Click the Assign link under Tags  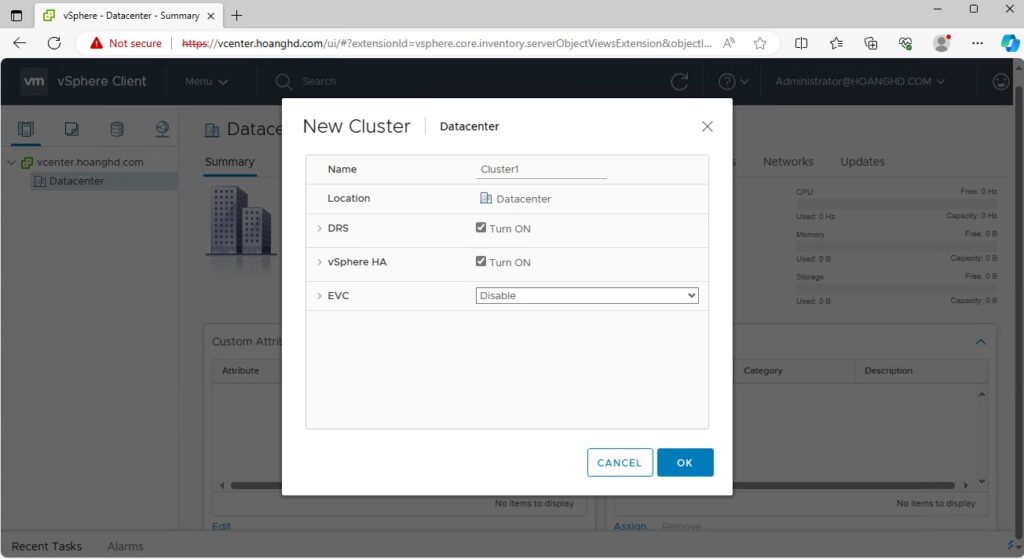pyautogui.click(x=631, y=526)
